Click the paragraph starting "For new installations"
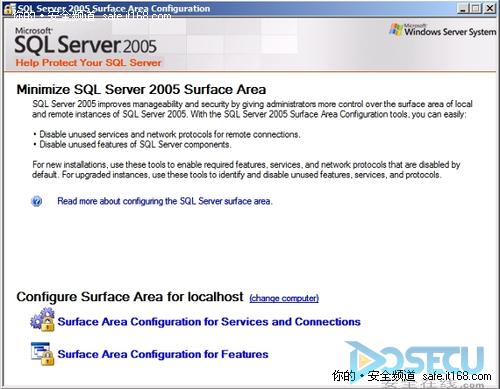This screenshot has width=500, height=389. click(246, 169)
